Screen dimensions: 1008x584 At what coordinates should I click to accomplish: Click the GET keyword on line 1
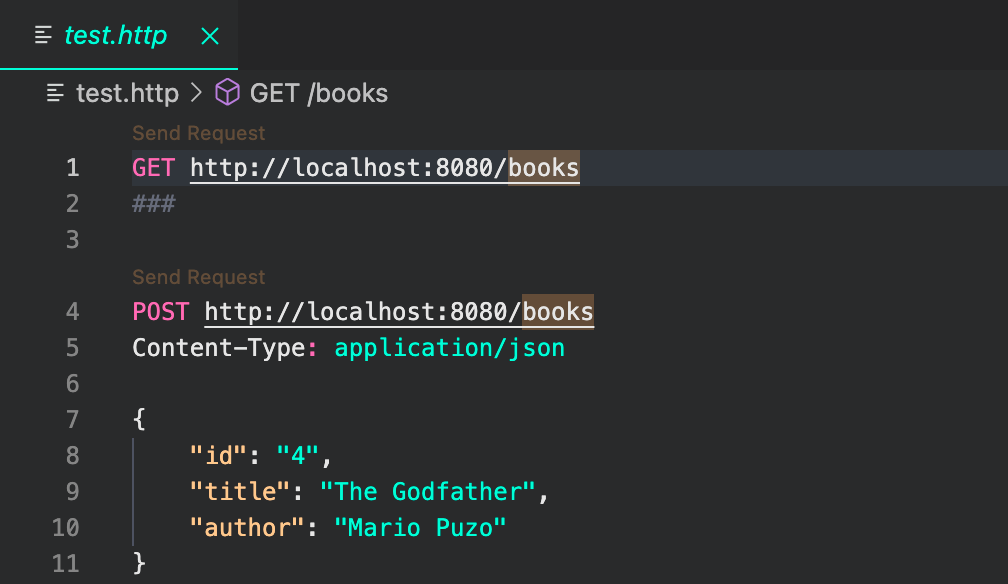[152, 167]
